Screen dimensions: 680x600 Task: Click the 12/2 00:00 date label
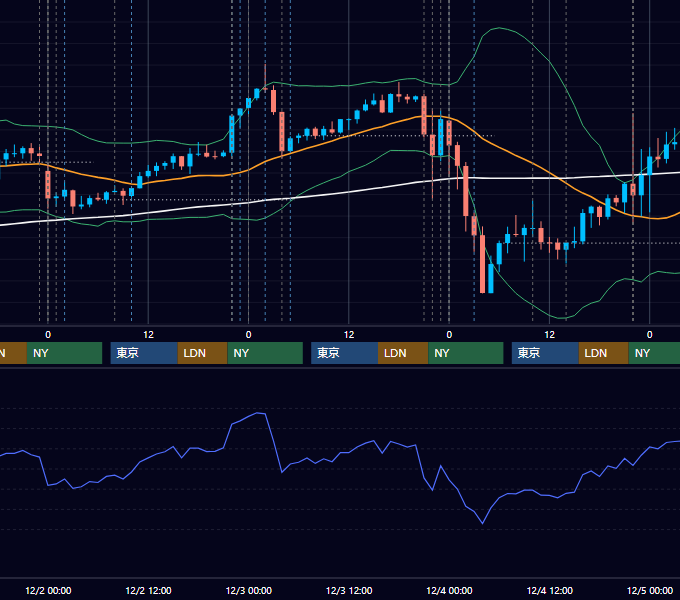[48, 590]
